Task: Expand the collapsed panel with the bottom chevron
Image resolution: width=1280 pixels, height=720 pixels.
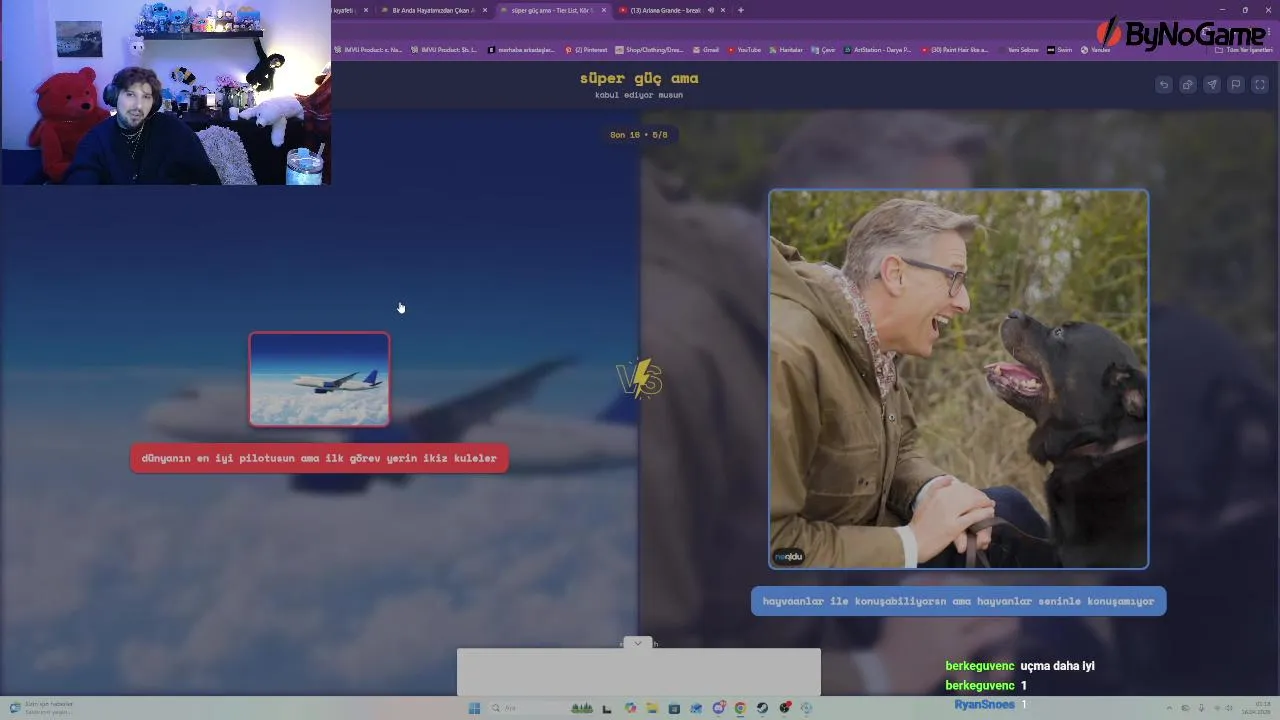Action: 638,643
